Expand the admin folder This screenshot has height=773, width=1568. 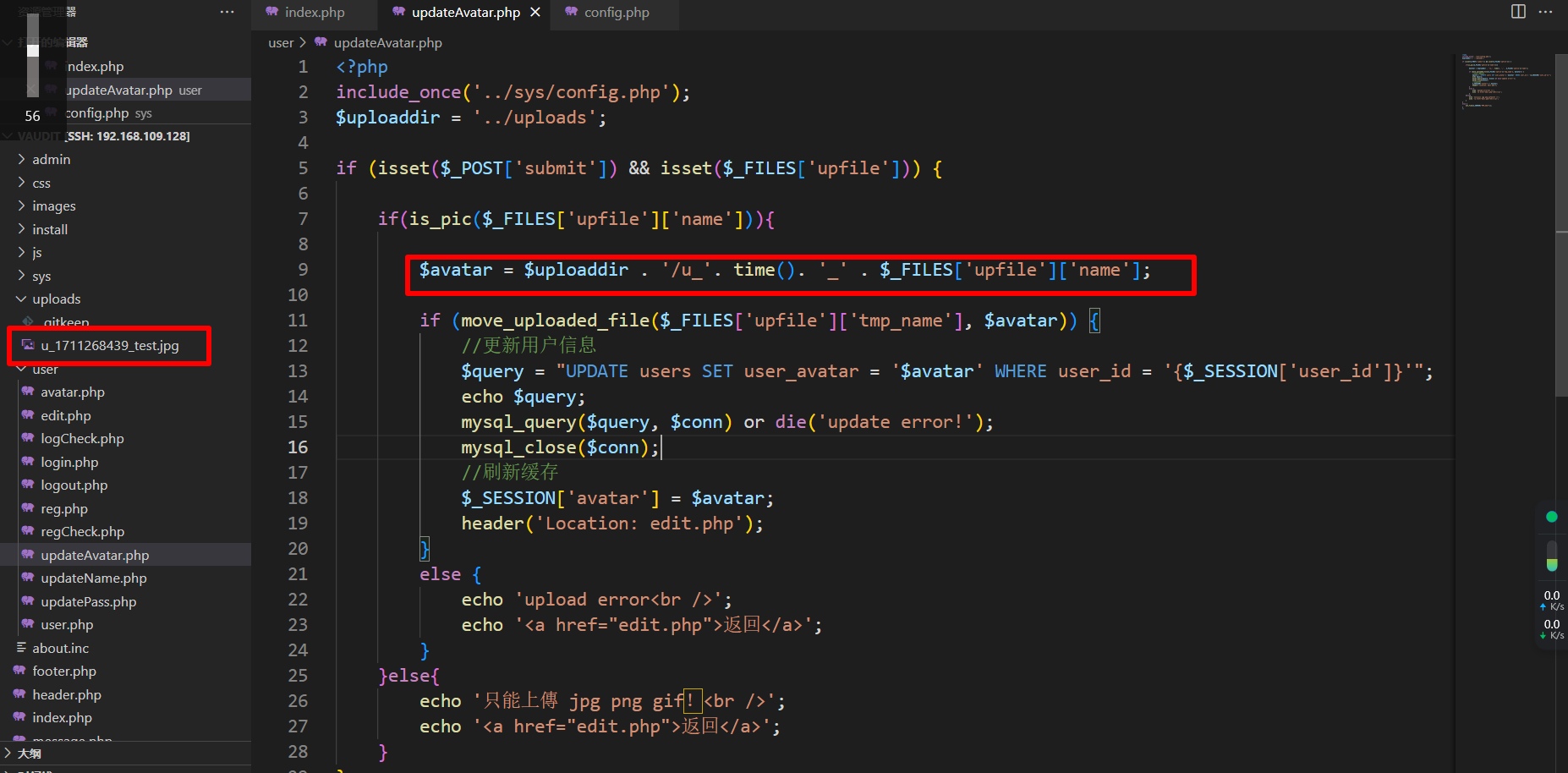point(125,159)
